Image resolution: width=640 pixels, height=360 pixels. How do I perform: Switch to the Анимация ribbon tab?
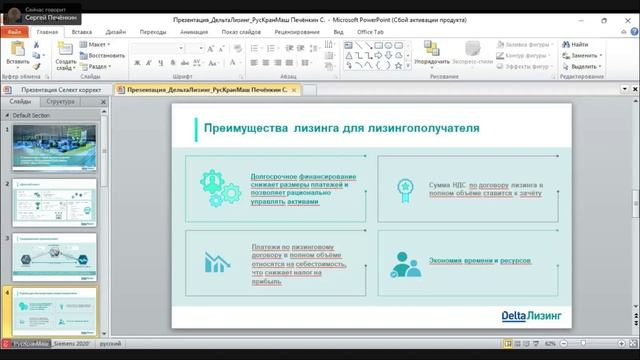[194, 32]
